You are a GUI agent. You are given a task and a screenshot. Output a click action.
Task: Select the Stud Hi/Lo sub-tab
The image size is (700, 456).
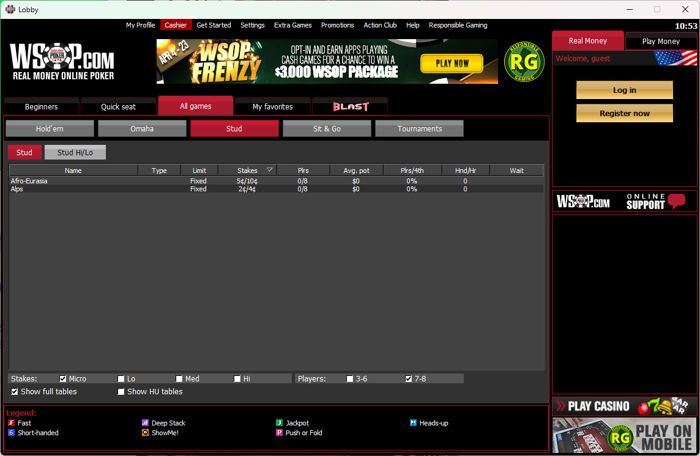[x=75, y=152]
